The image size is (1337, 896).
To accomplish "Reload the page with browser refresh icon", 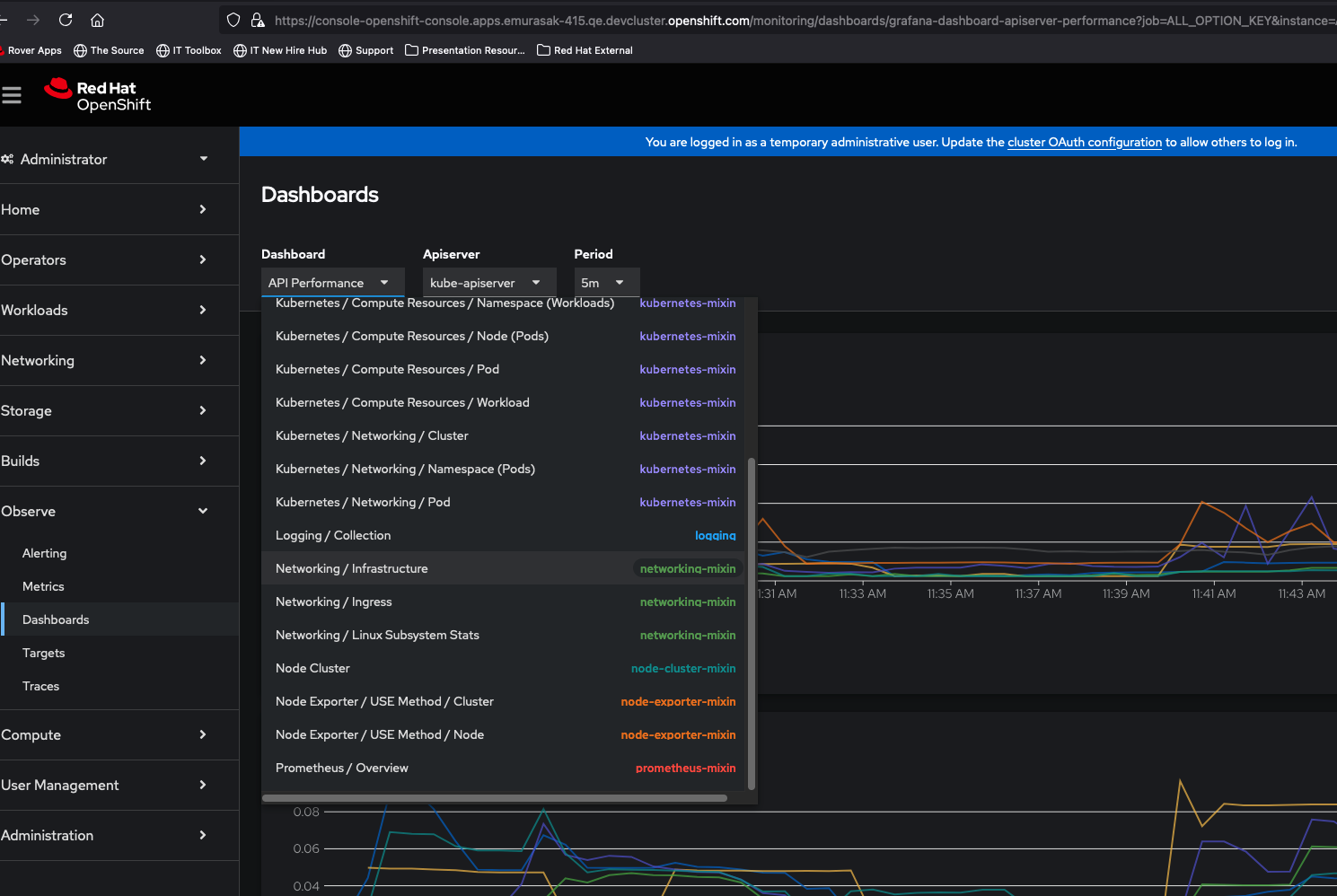I will (66, 20).
